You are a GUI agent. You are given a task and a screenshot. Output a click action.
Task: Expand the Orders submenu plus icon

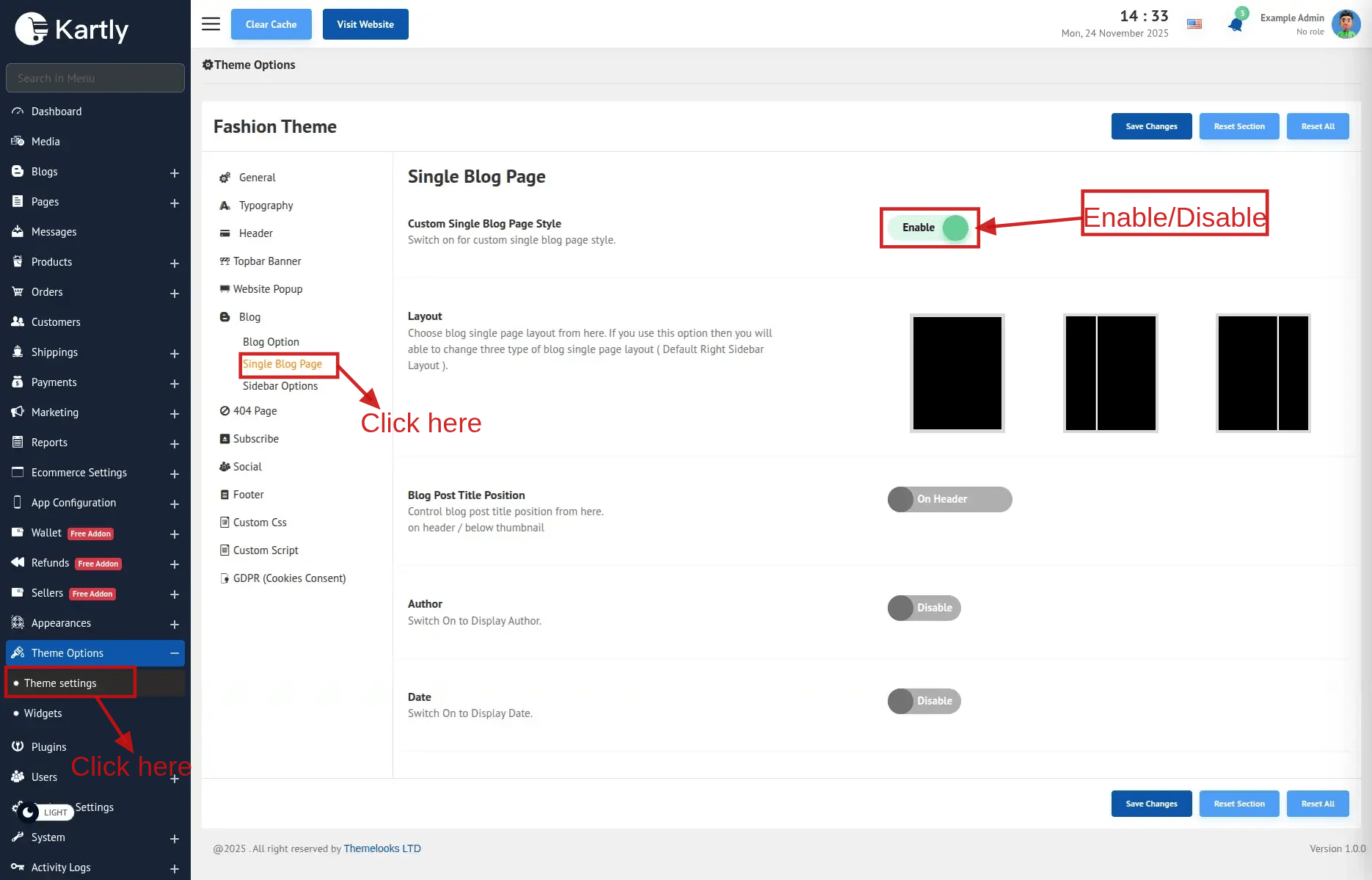click(x=175, y=293)
